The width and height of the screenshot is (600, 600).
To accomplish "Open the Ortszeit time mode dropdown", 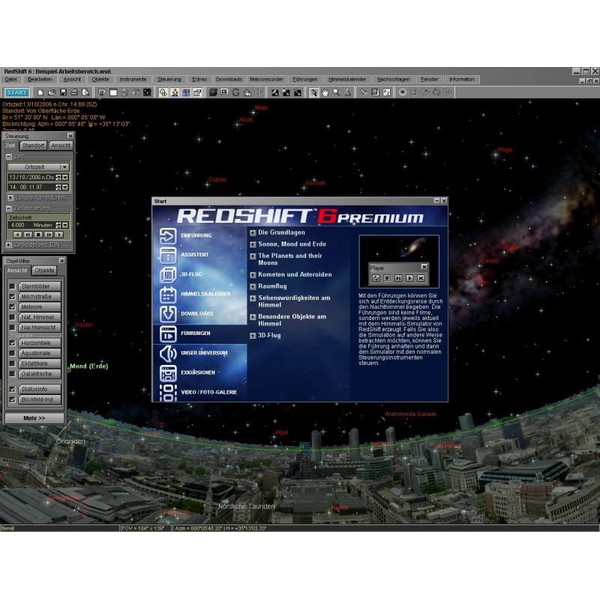I will coord(64,167).
